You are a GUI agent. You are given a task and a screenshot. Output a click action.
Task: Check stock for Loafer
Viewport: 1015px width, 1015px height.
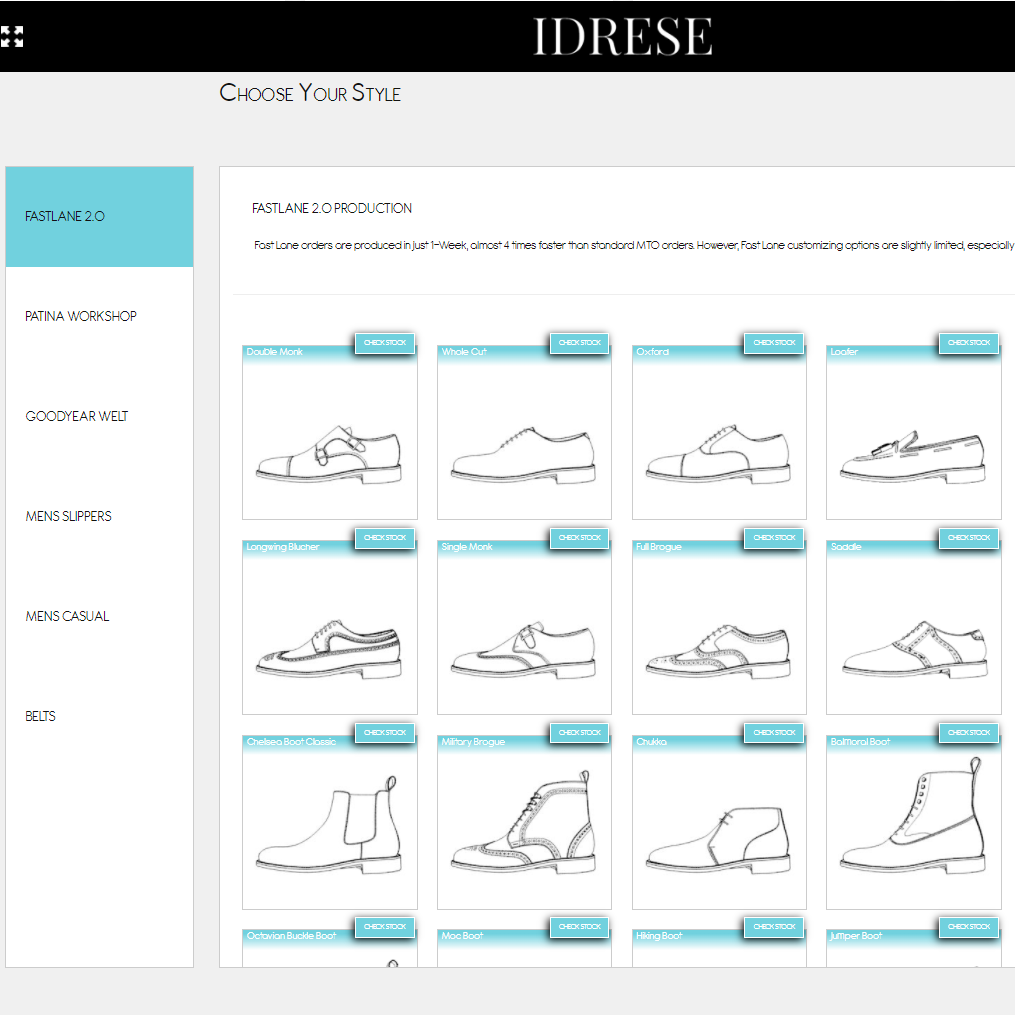tap(969, 342)
